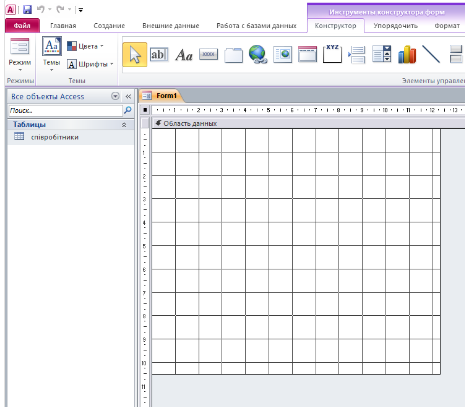This screenshot has height=407, width=465.
Task: Select the Line drawing control tool
Action: click(431, 54)
